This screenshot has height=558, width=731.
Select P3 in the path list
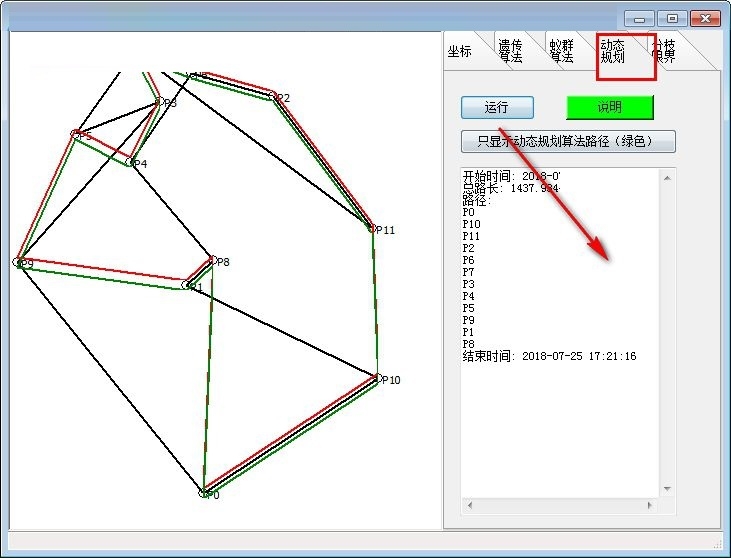pos(469,284)
